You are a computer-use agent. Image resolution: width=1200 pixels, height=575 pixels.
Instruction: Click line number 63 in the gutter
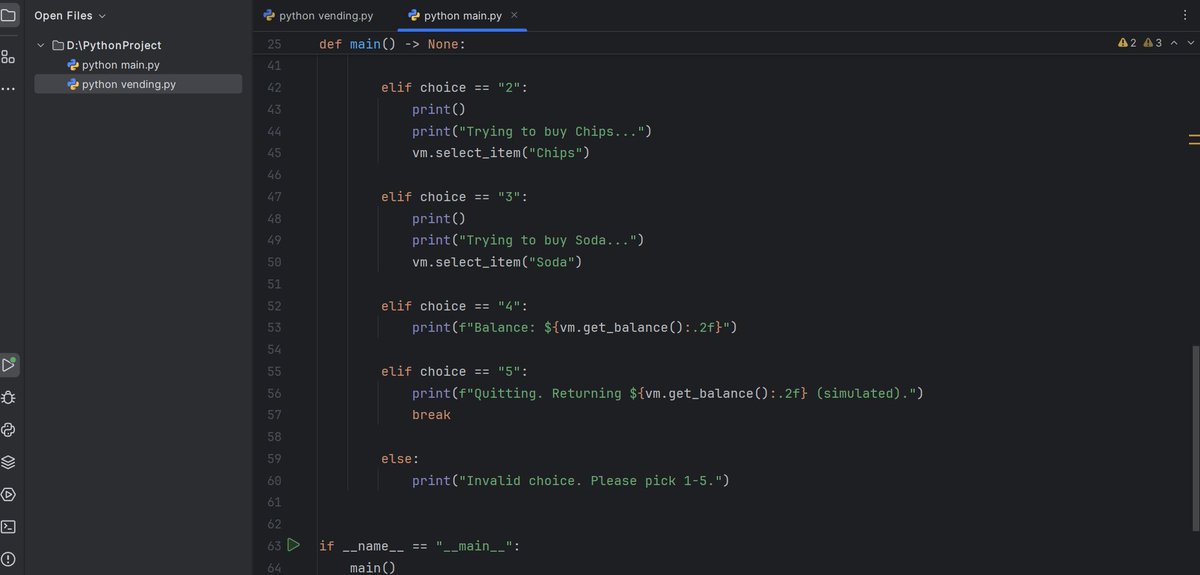click(275, 546)
